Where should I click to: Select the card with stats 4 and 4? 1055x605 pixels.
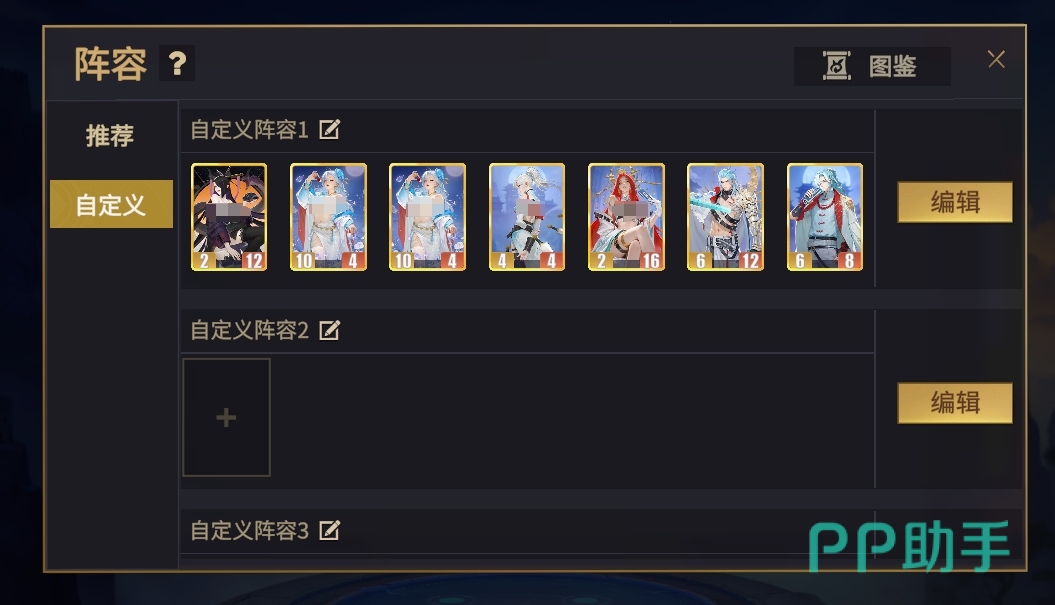click(527, 217)
